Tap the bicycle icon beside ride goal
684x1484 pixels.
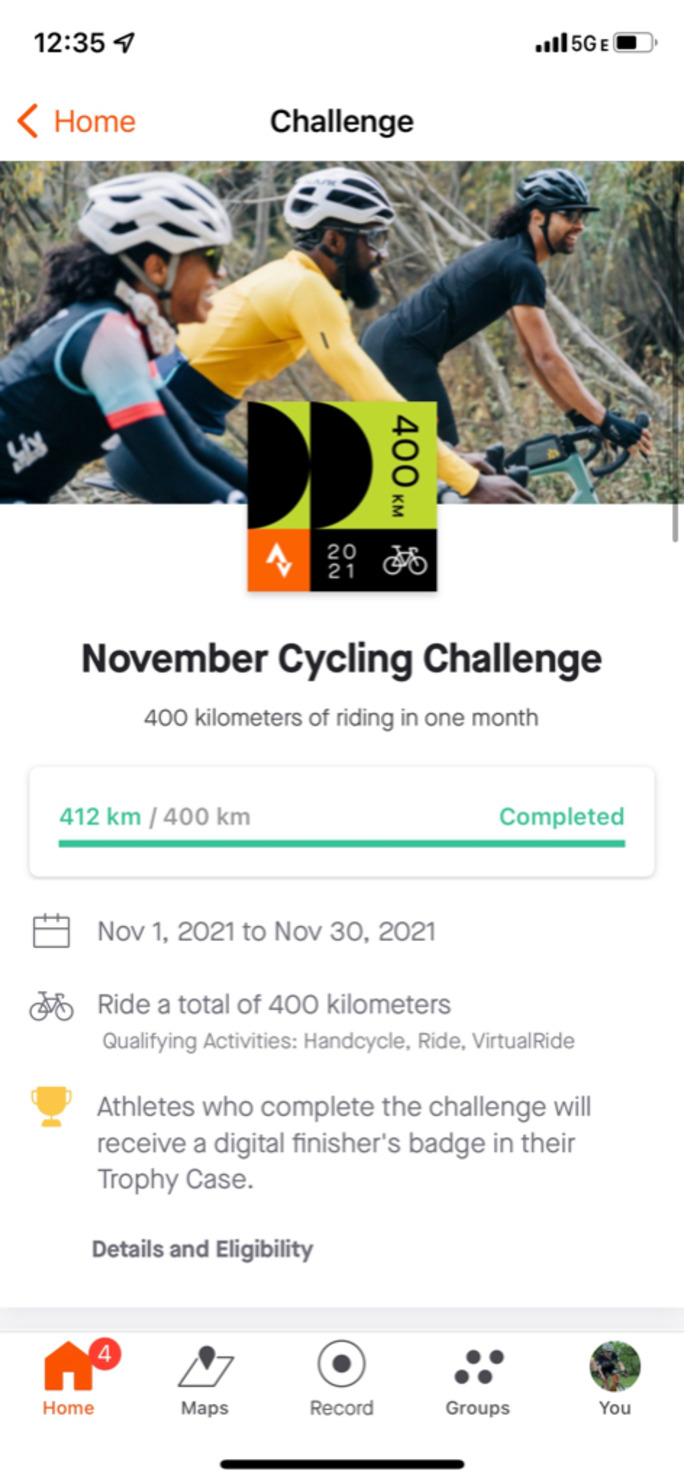click(51, 1006)
